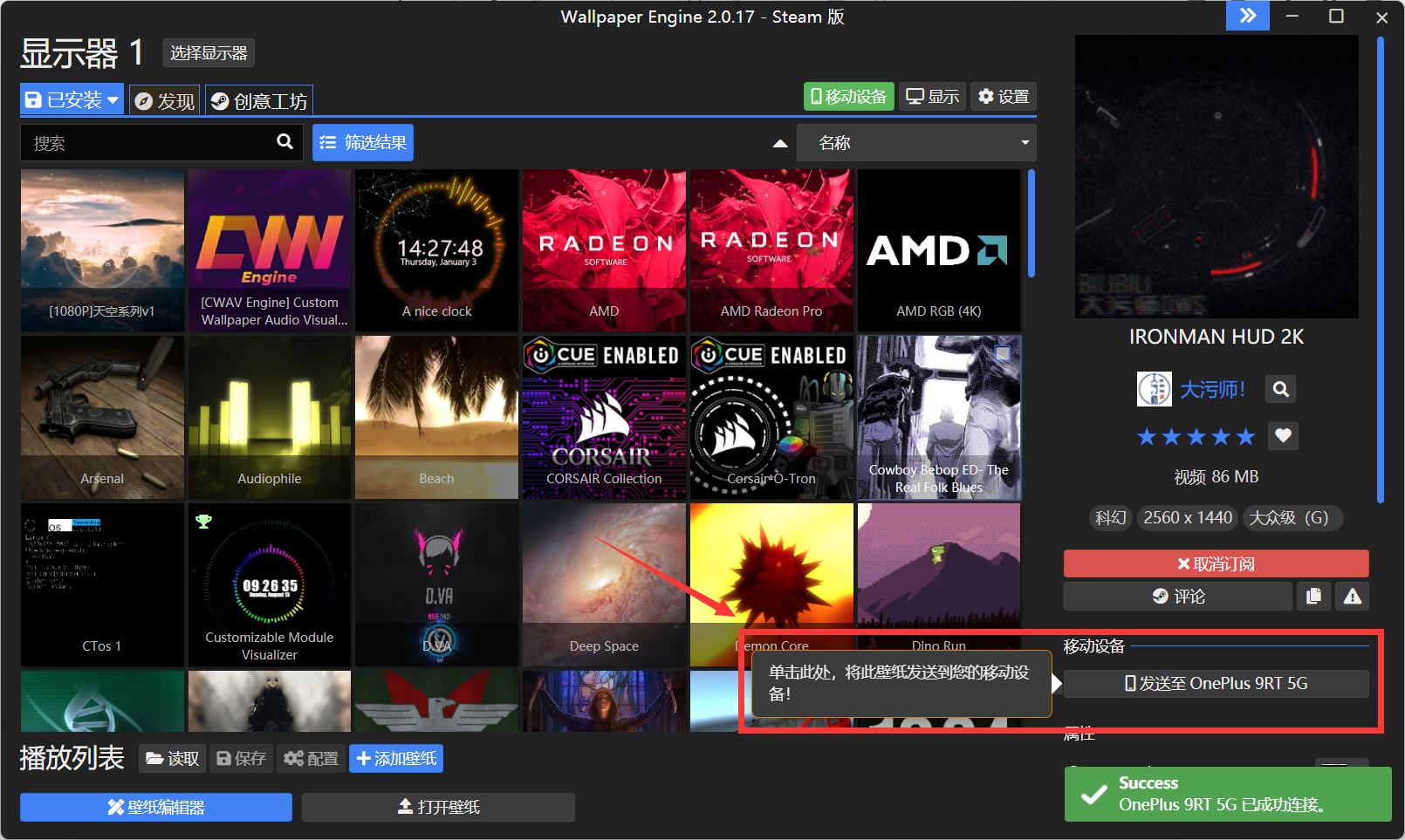Viewport: 1405px width, 840px height.
Task: Click 打开壁纸 button
Action: click(438, 807)
